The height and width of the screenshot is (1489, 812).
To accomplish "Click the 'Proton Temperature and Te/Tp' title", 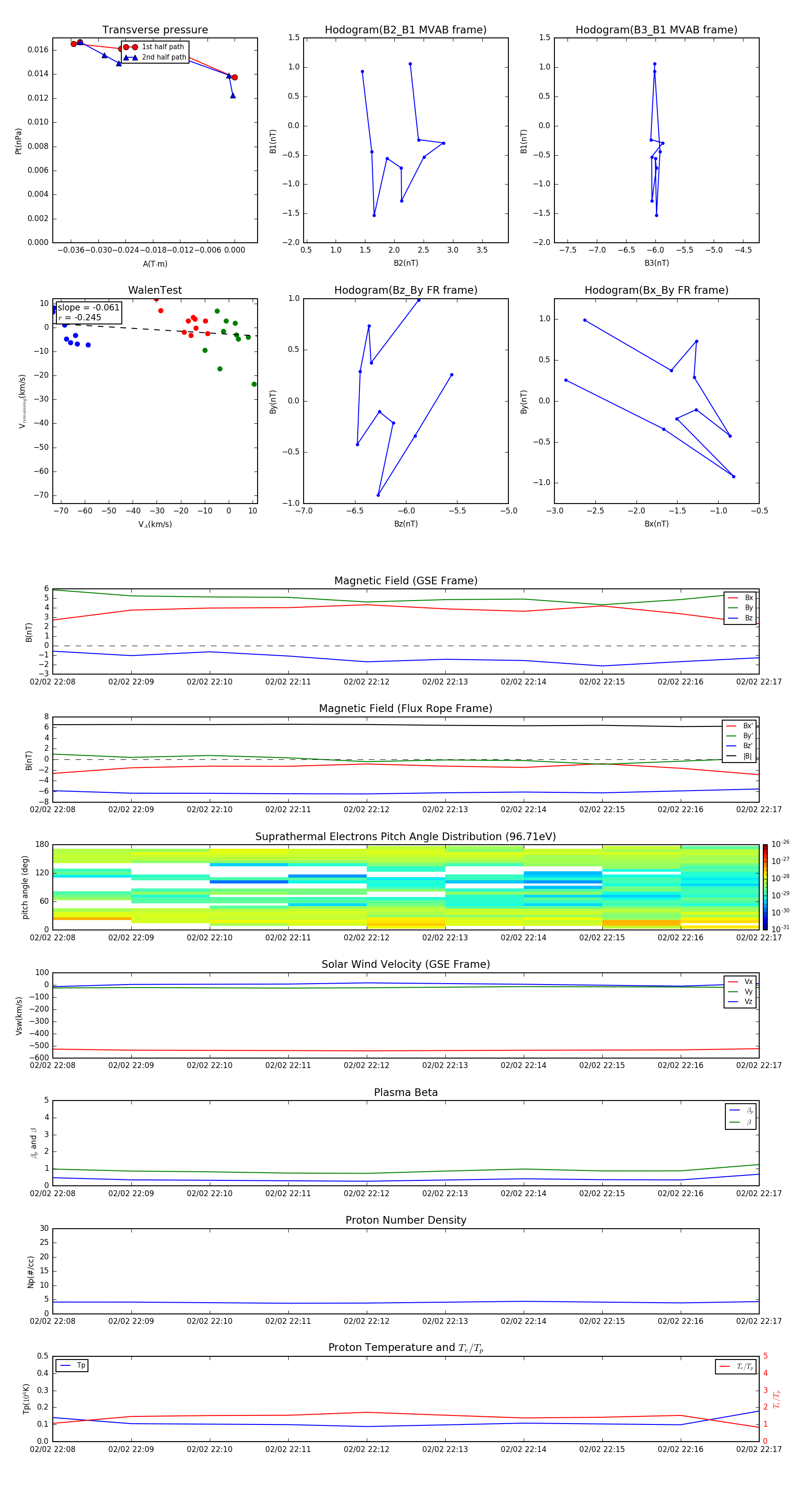I will [406, 1348].
